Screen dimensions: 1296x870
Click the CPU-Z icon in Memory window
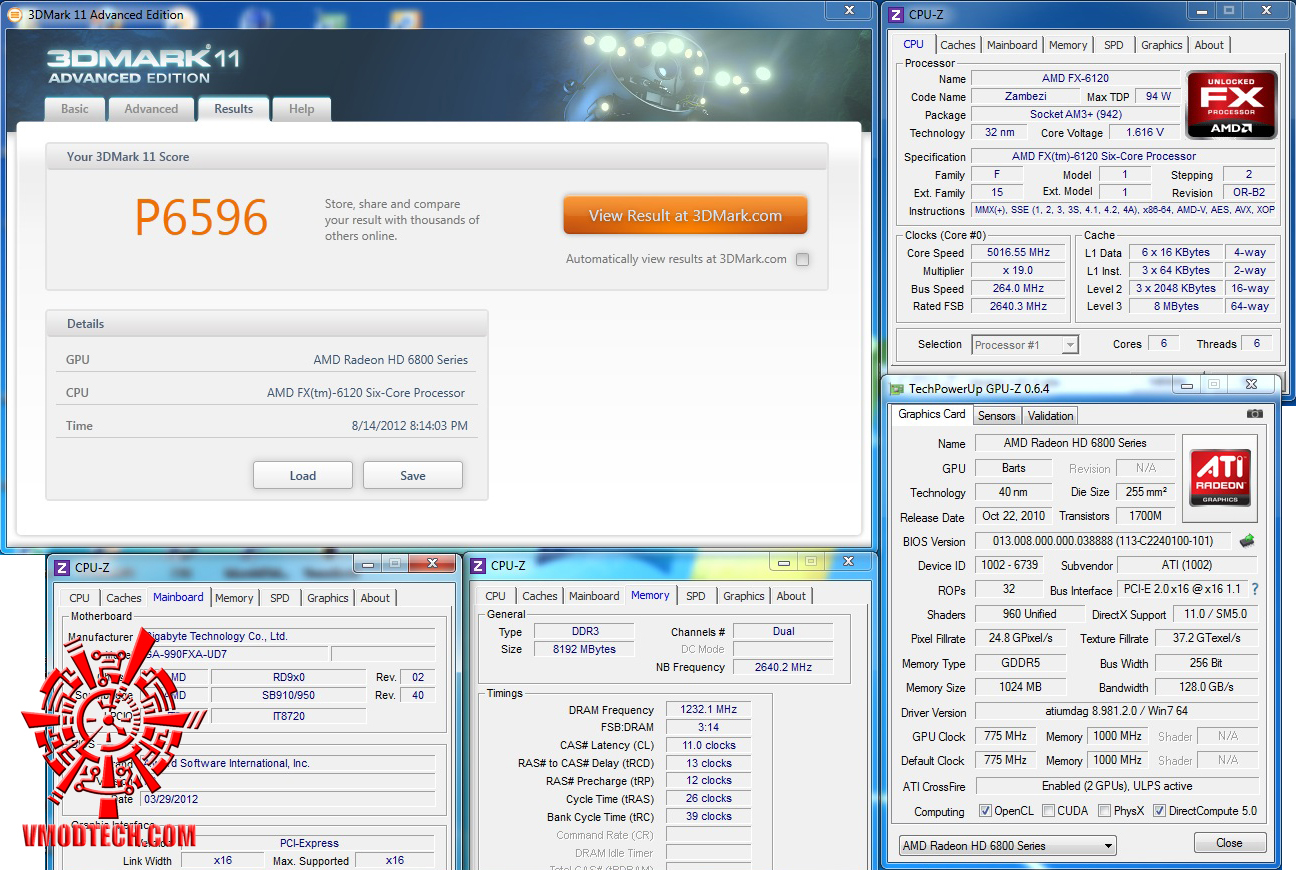coord(479,565)
